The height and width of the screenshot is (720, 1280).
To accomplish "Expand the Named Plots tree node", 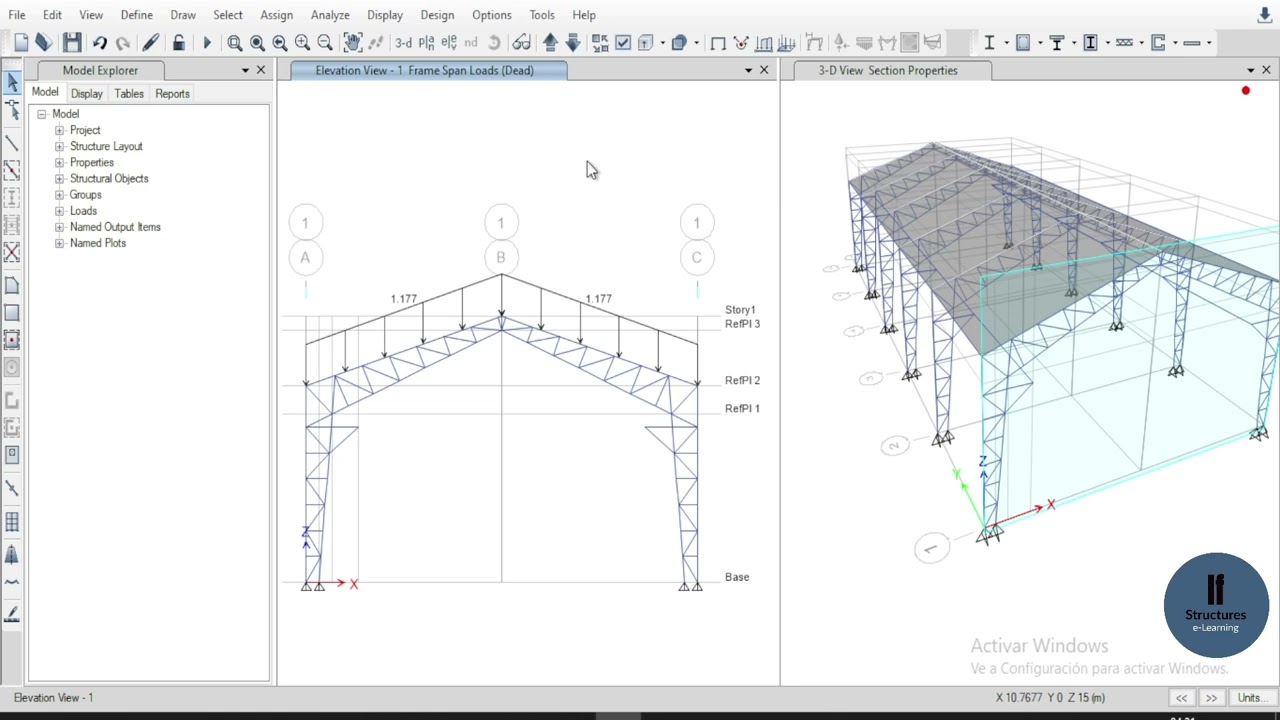I will [x=59, y=243].
